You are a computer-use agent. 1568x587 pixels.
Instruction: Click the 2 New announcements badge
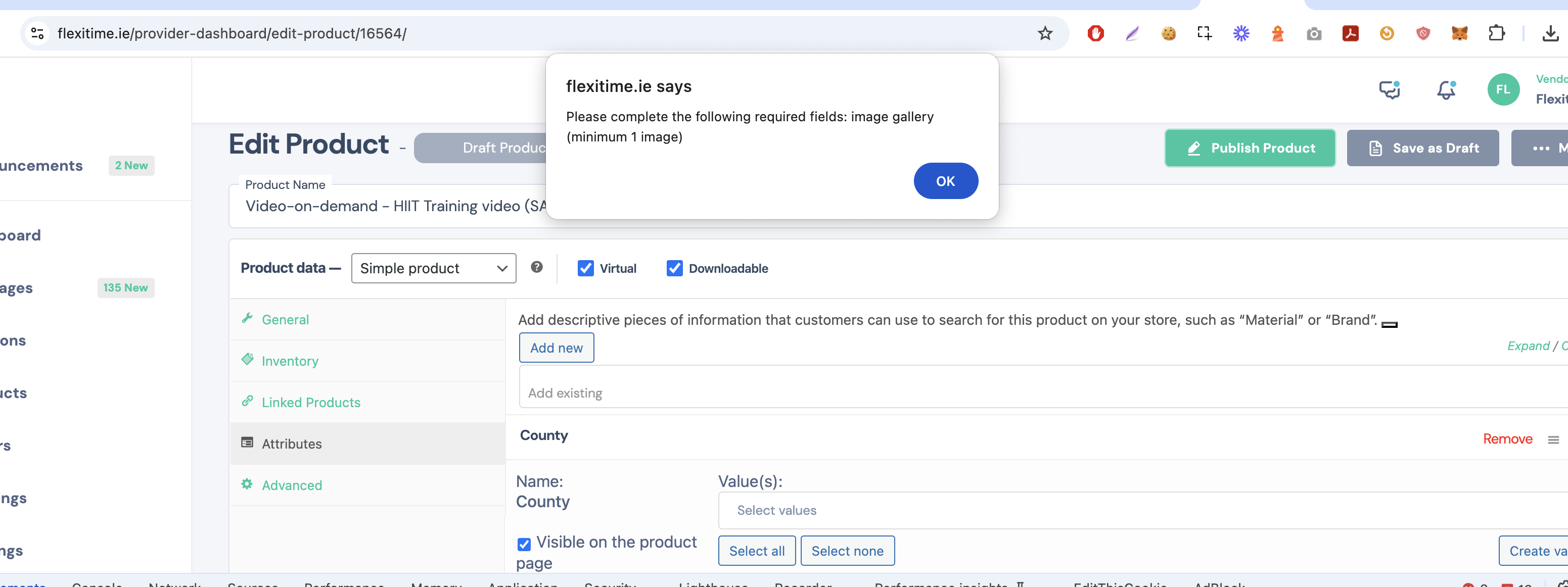coord(131,166)
